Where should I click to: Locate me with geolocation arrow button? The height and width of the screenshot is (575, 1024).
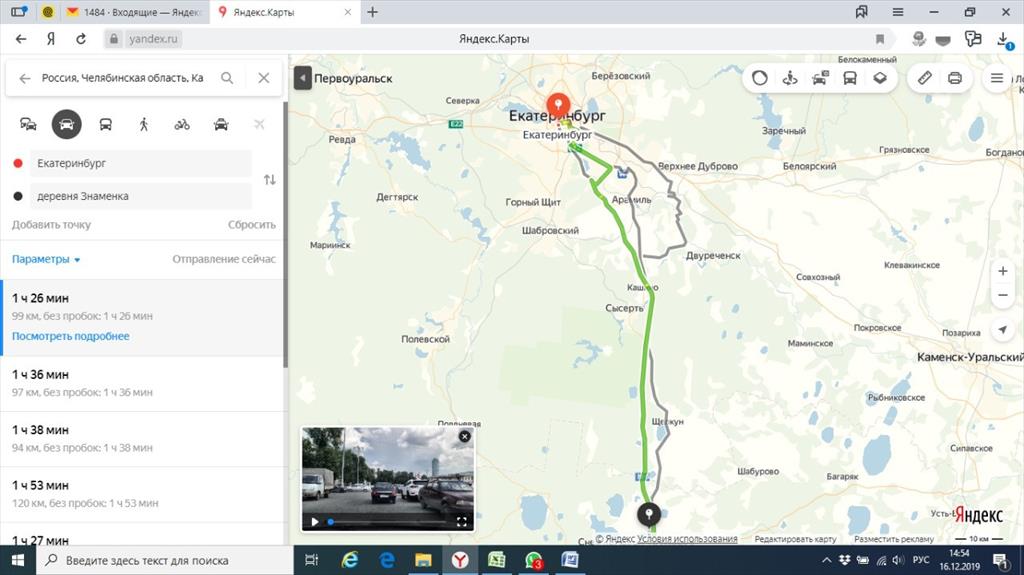pyautogui.click(x=1002, y=331)
